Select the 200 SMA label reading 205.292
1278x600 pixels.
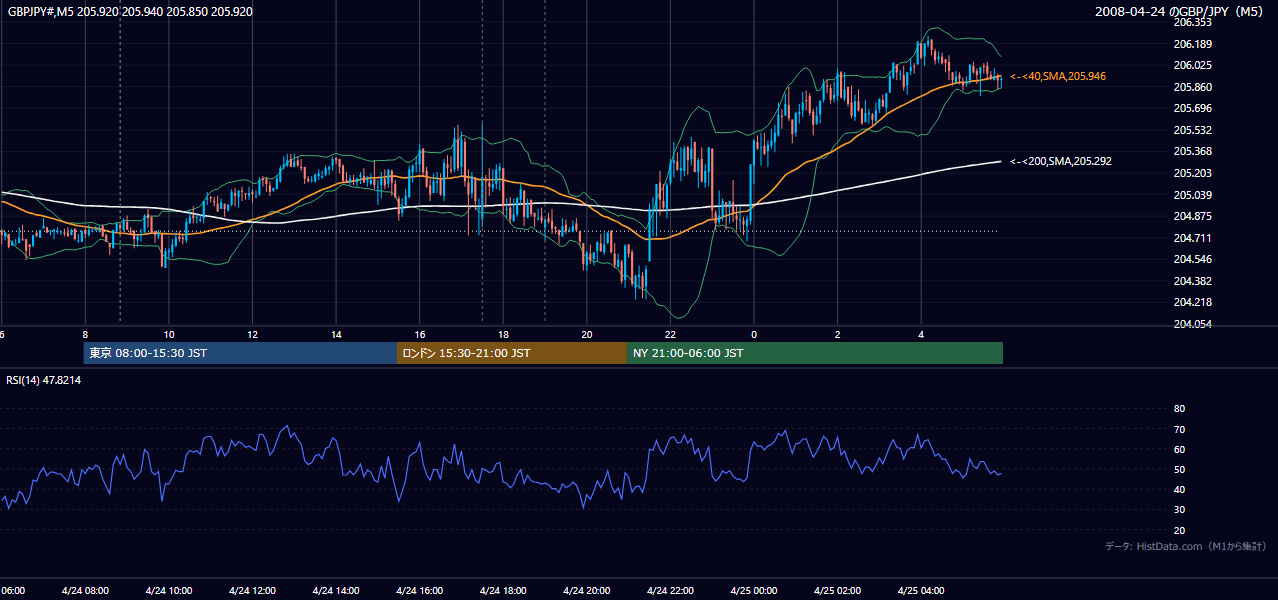point(1061,161)
